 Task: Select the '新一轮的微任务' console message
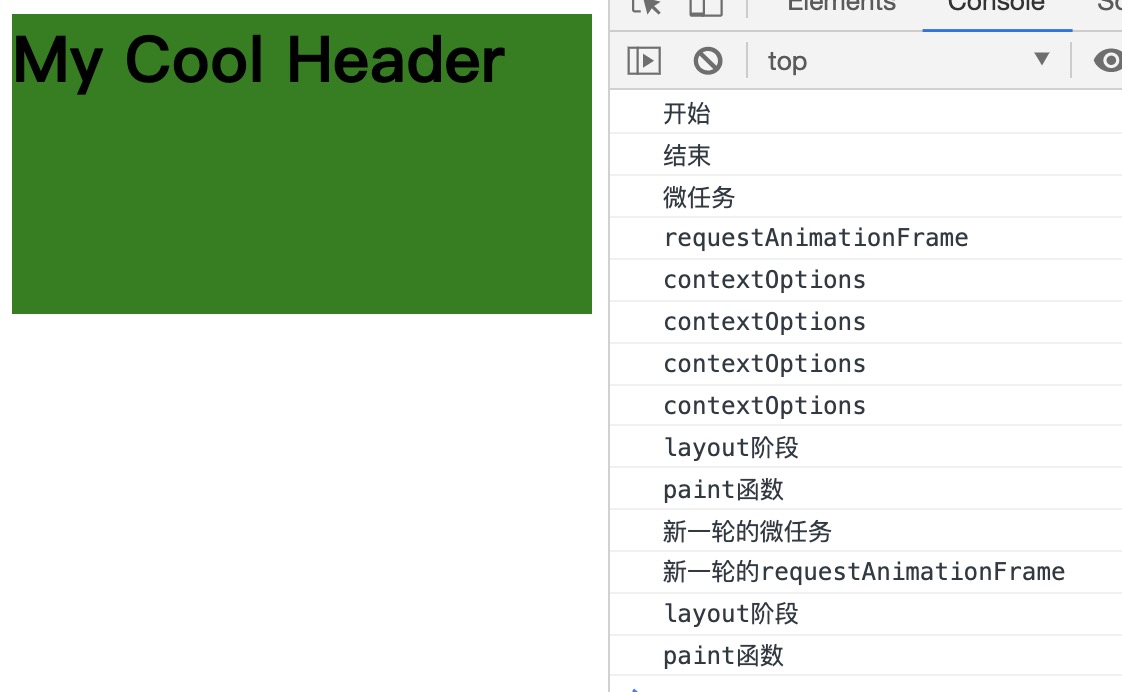(747, 531)
